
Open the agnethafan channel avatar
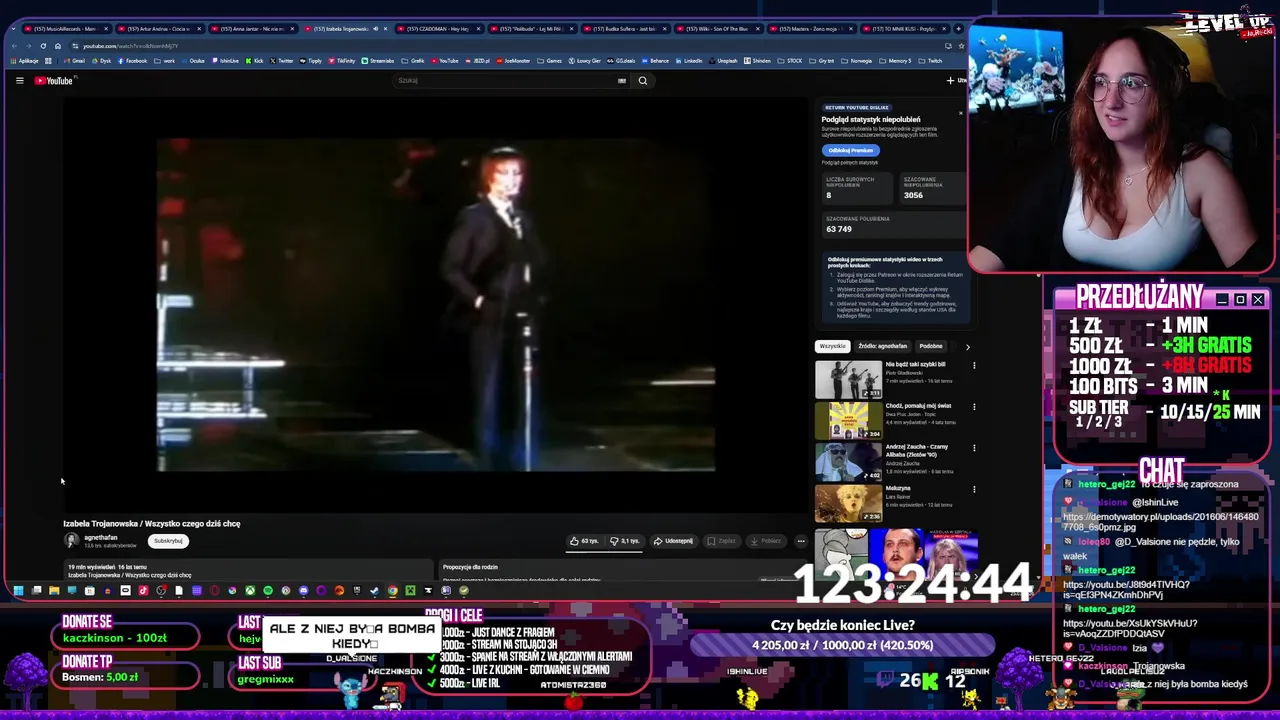pyautogui.click(x=71, y=540)
